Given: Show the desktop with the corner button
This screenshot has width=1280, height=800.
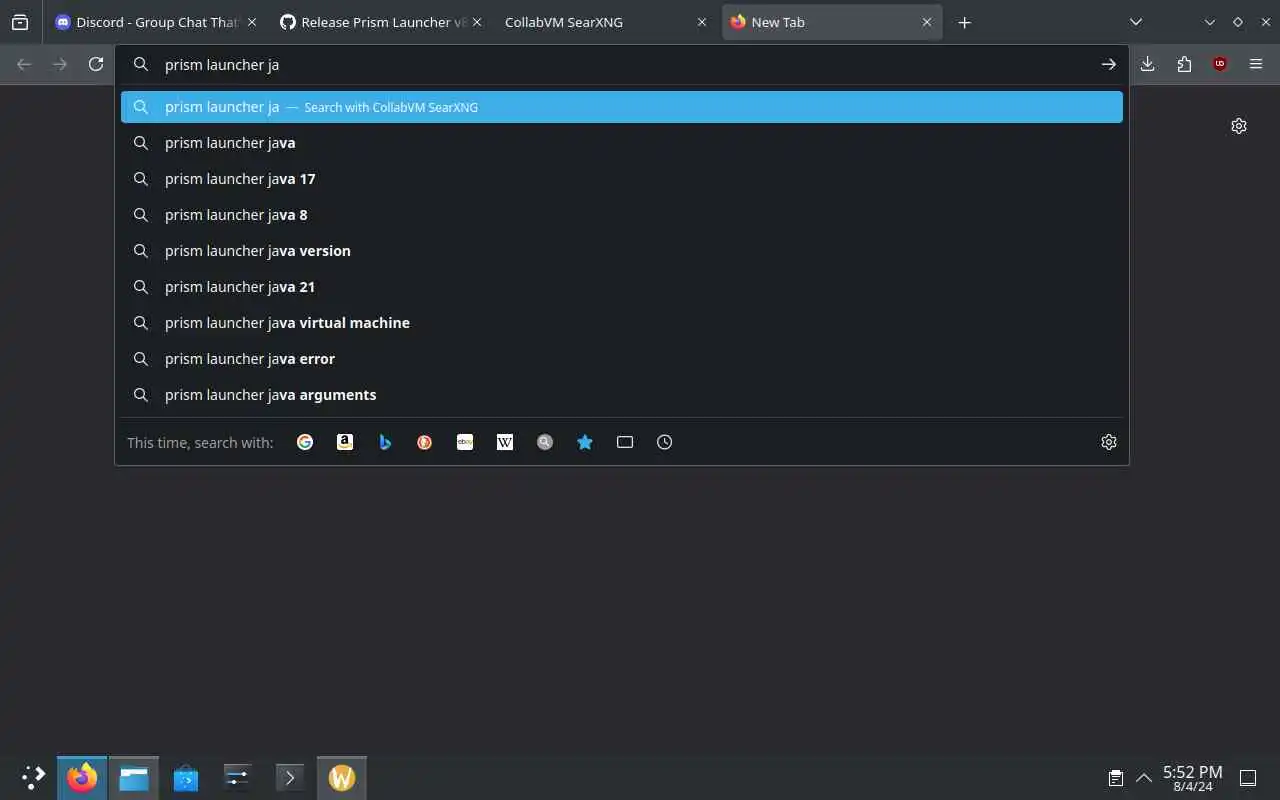Looking at the screenshot, I should click(x=1248, y=778).
